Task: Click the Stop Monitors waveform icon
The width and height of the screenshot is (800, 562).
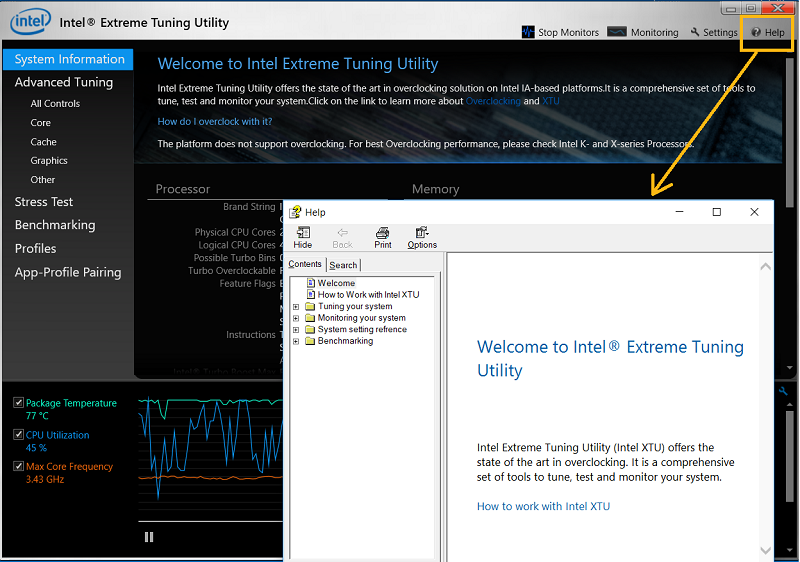Action: 528,32
